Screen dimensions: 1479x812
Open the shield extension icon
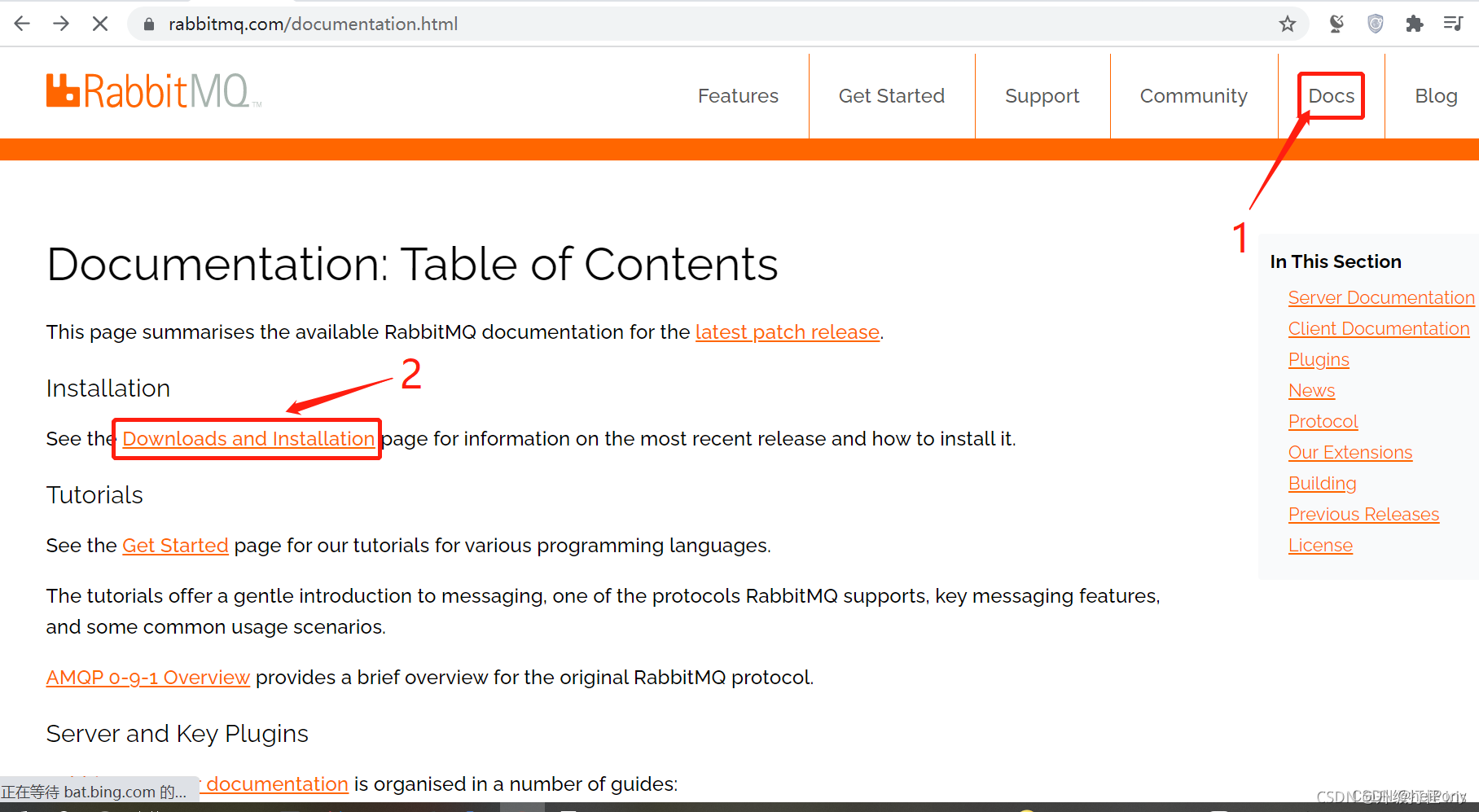pyautogui.click(x=1376, y=24)
